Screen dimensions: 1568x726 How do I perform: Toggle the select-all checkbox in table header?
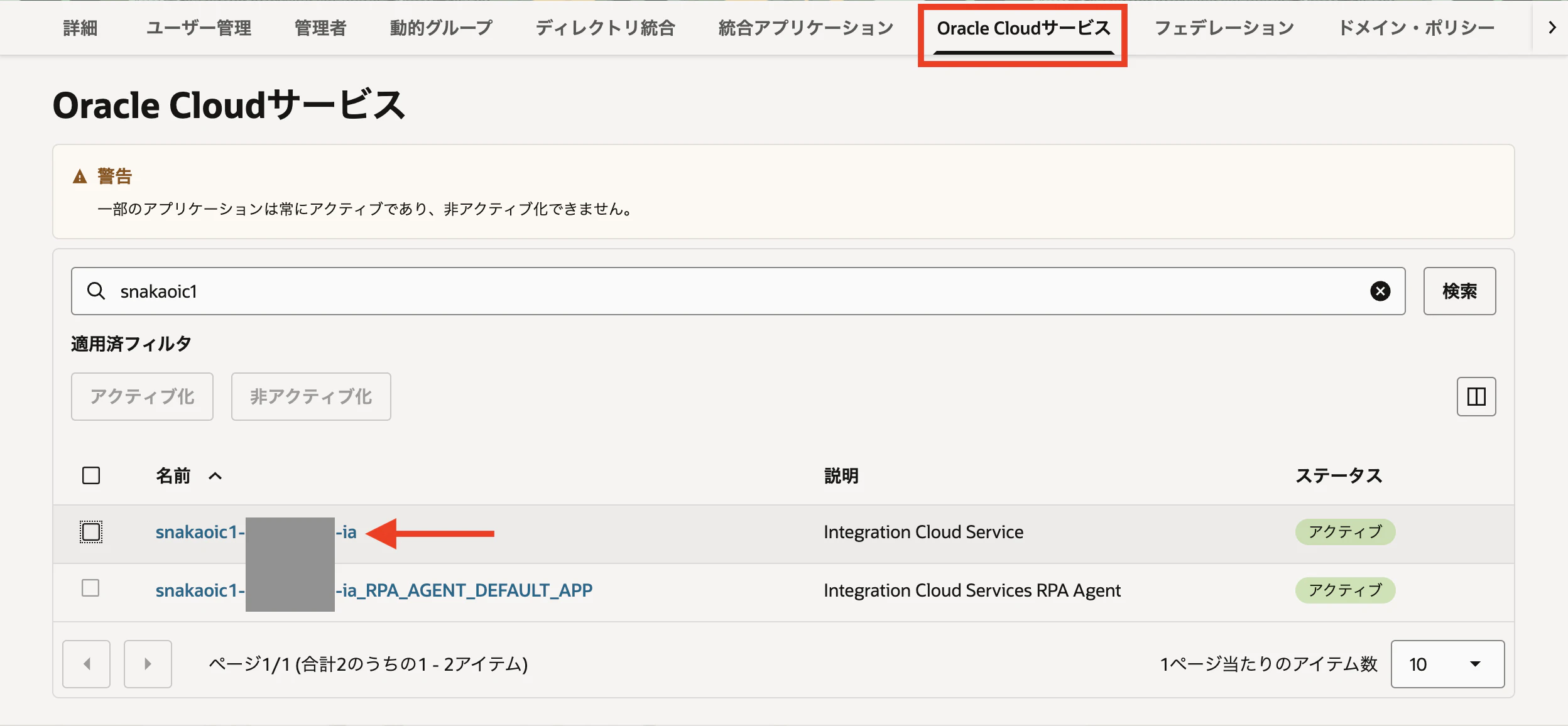click(x=91, y=475)
